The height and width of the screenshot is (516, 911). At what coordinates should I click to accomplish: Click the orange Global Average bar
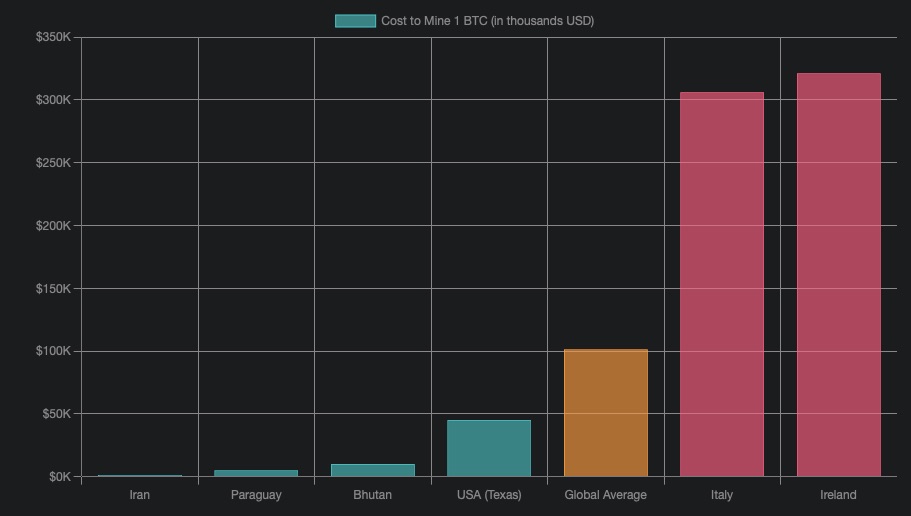[605, 413]
